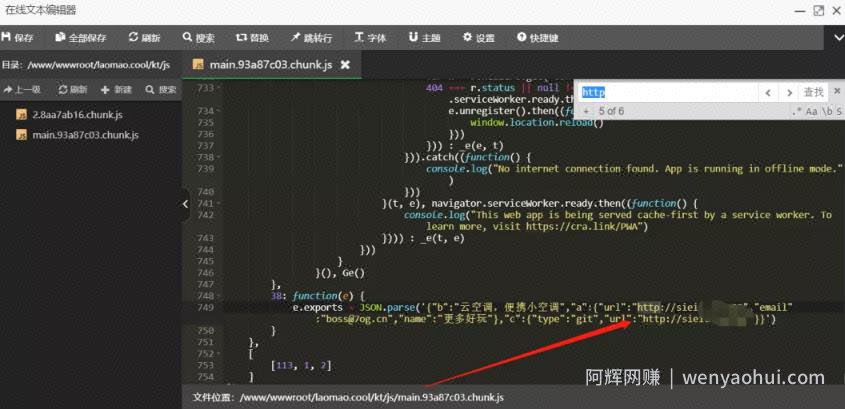Toggle regular expression search option
The height and width of the screenshot is (409, 845).
[x=796, y=112]
